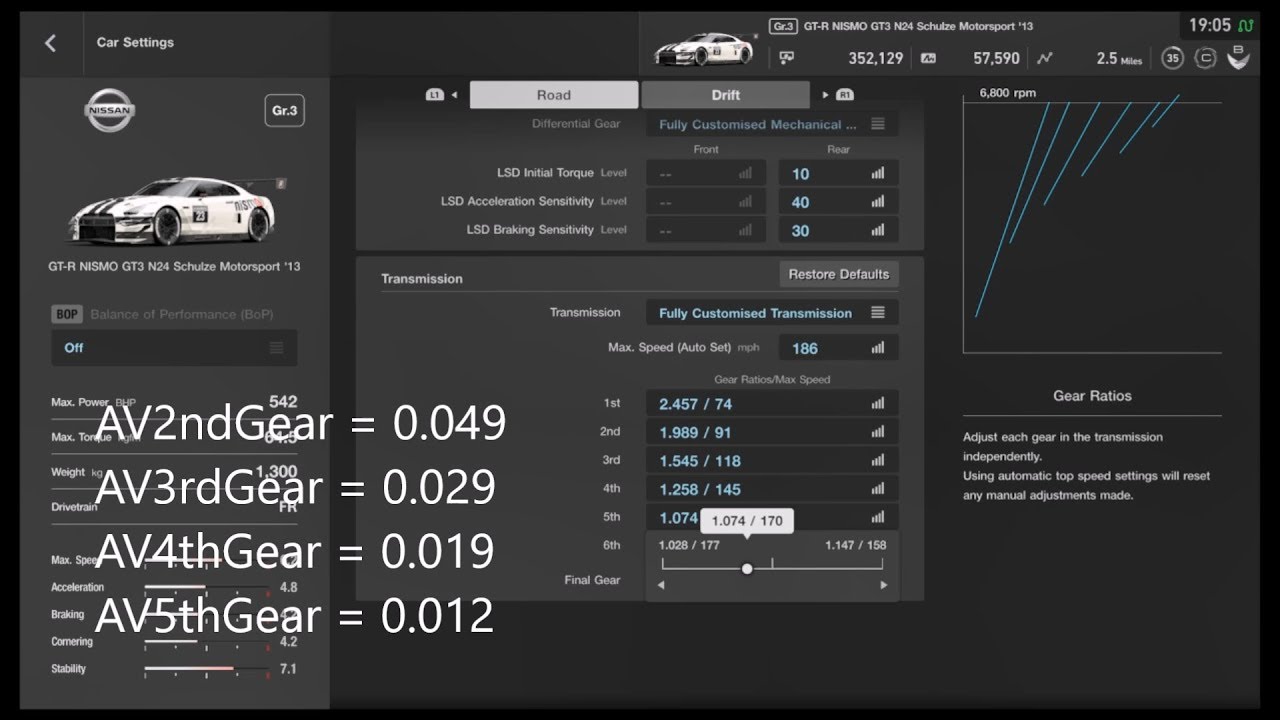
Task: Click the distance graph icon beside 2.5 Miles
Action: click(x=1045, y=58)
